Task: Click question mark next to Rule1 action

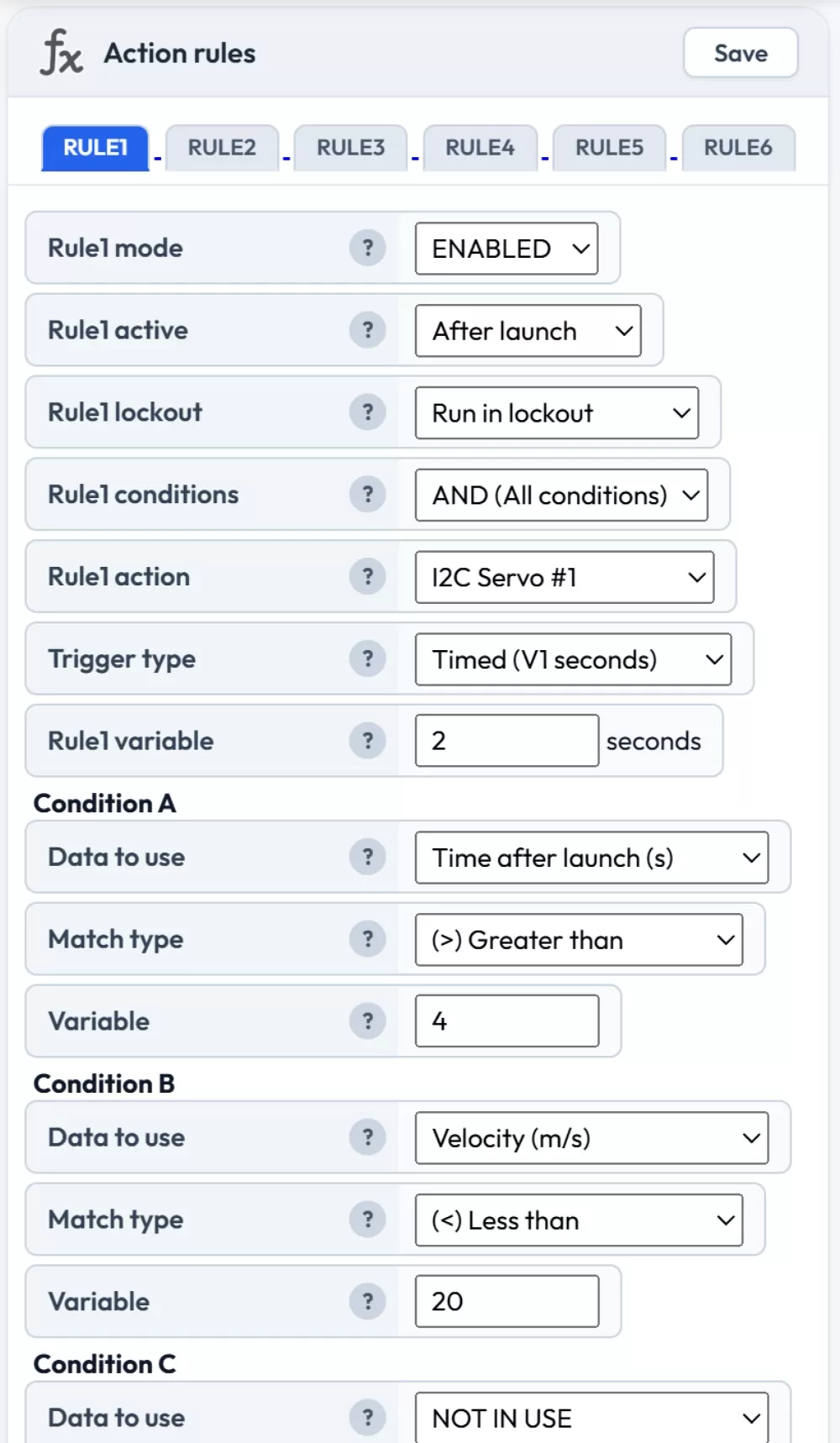Action: [x=367, y=577]
